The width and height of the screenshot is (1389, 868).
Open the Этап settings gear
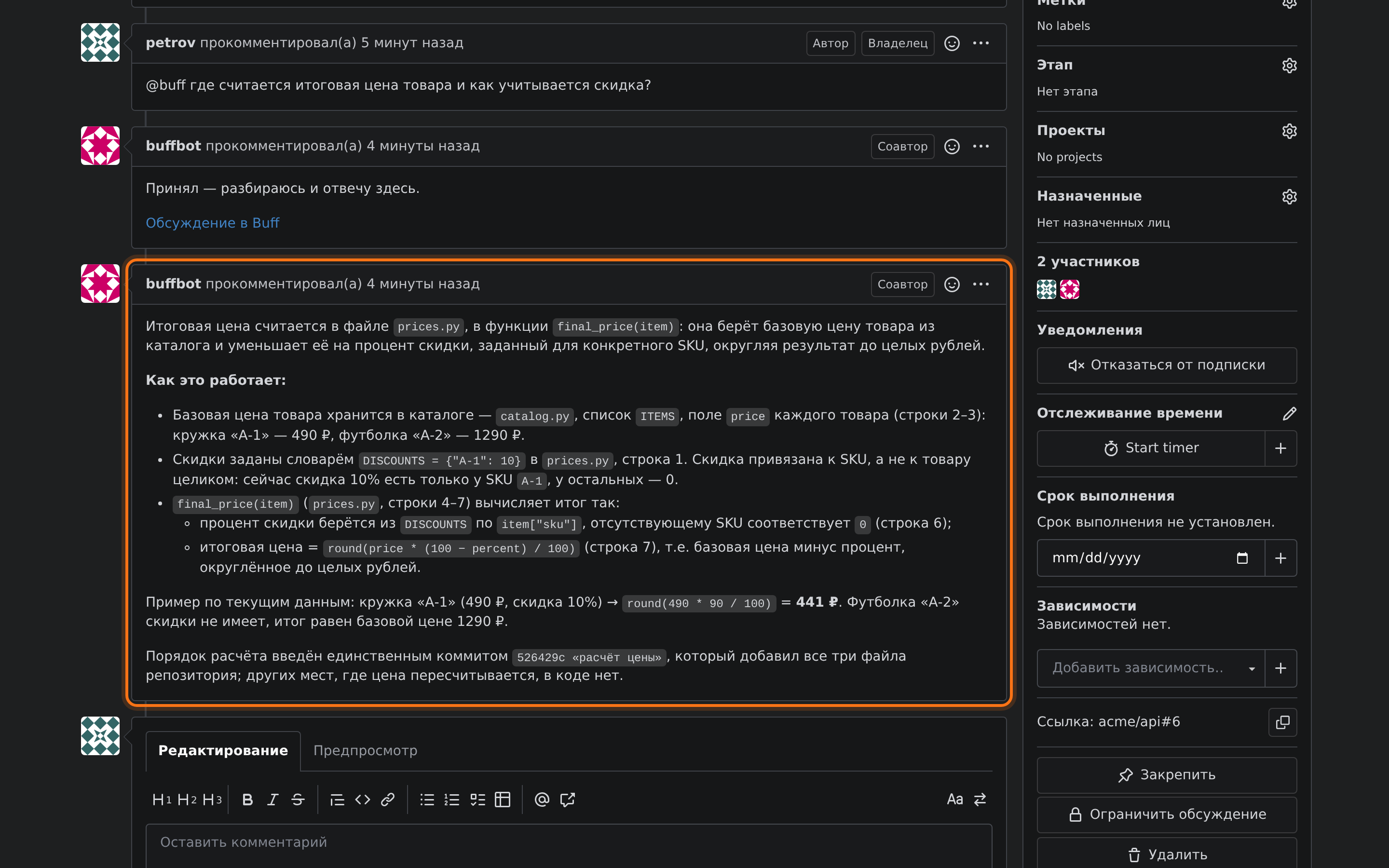click(x=1289, y=66)
